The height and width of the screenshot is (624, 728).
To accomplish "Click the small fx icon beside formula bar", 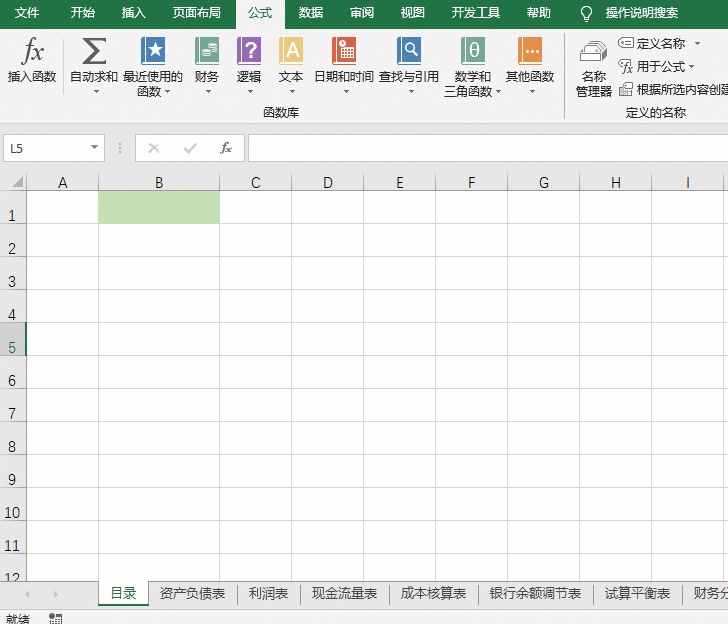I will coord(226,148).
